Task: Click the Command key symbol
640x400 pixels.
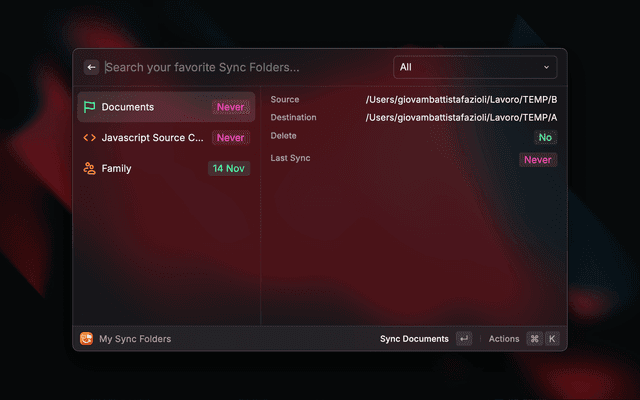Action: (x=534, y=339)
